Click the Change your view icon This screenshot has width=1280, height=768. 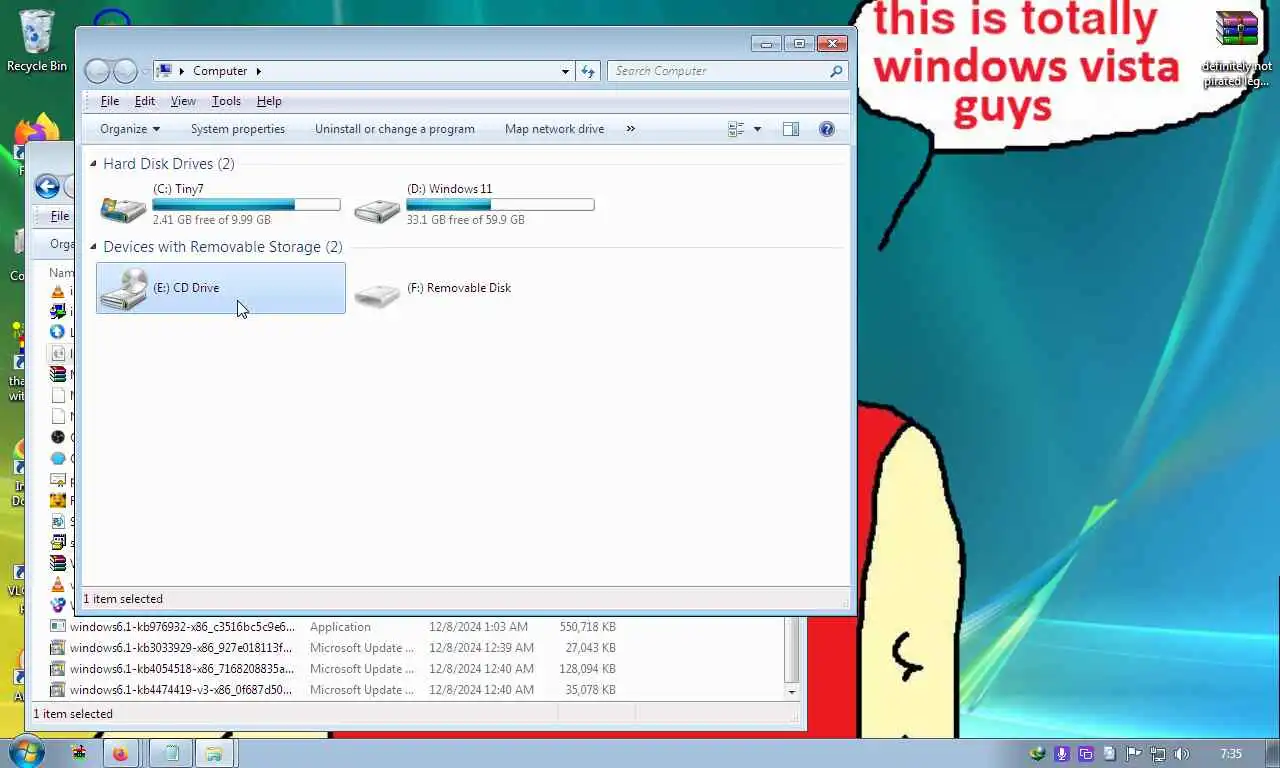[736, 129]
